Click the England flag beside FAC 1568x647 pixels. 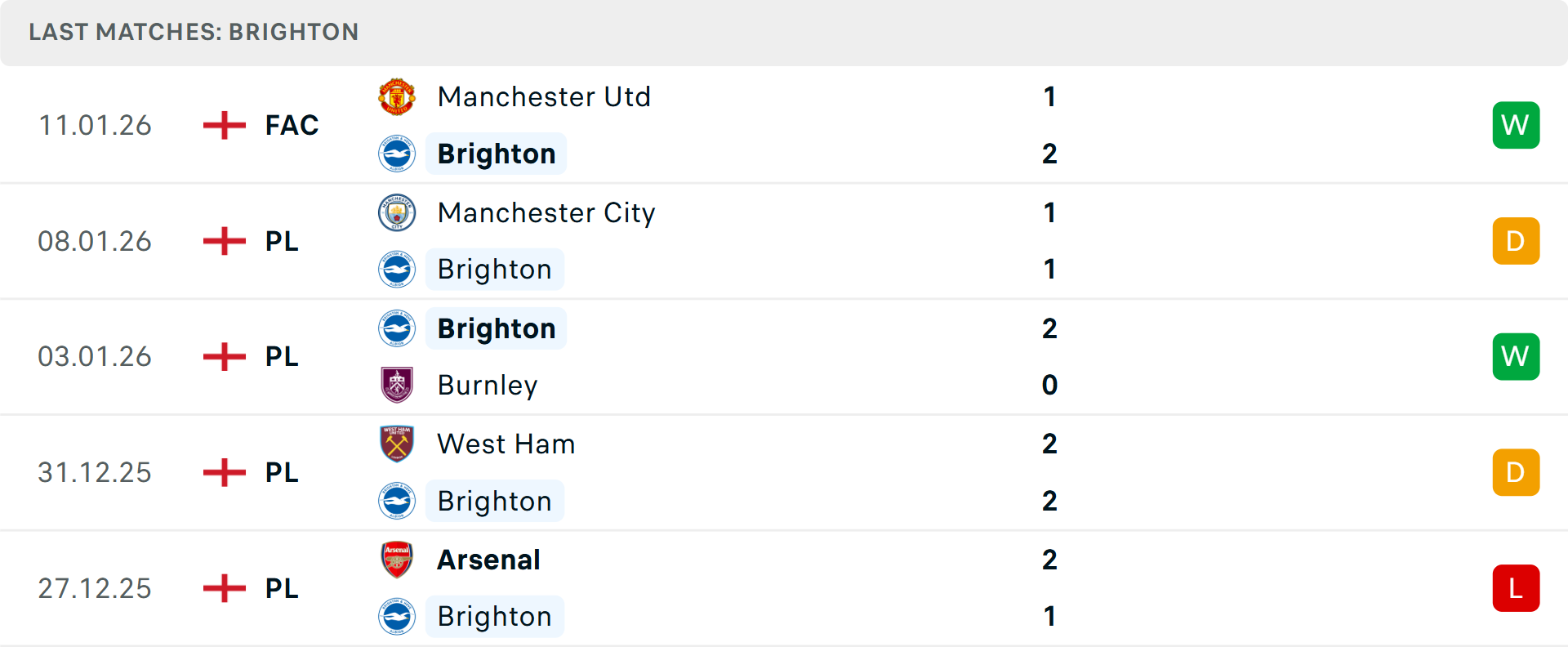[x=224, y=125]
